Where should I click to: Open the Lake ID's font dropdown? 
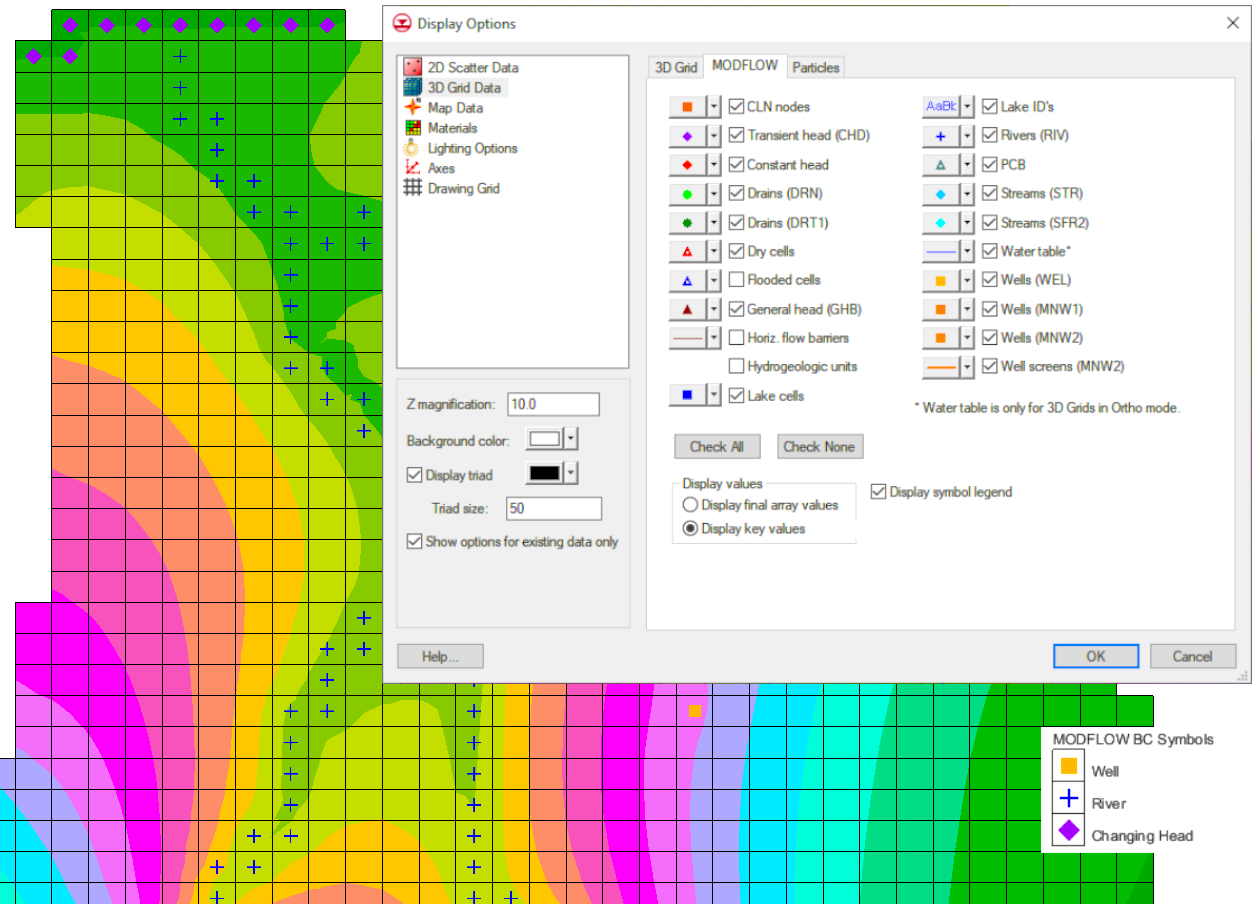(966, 106)
